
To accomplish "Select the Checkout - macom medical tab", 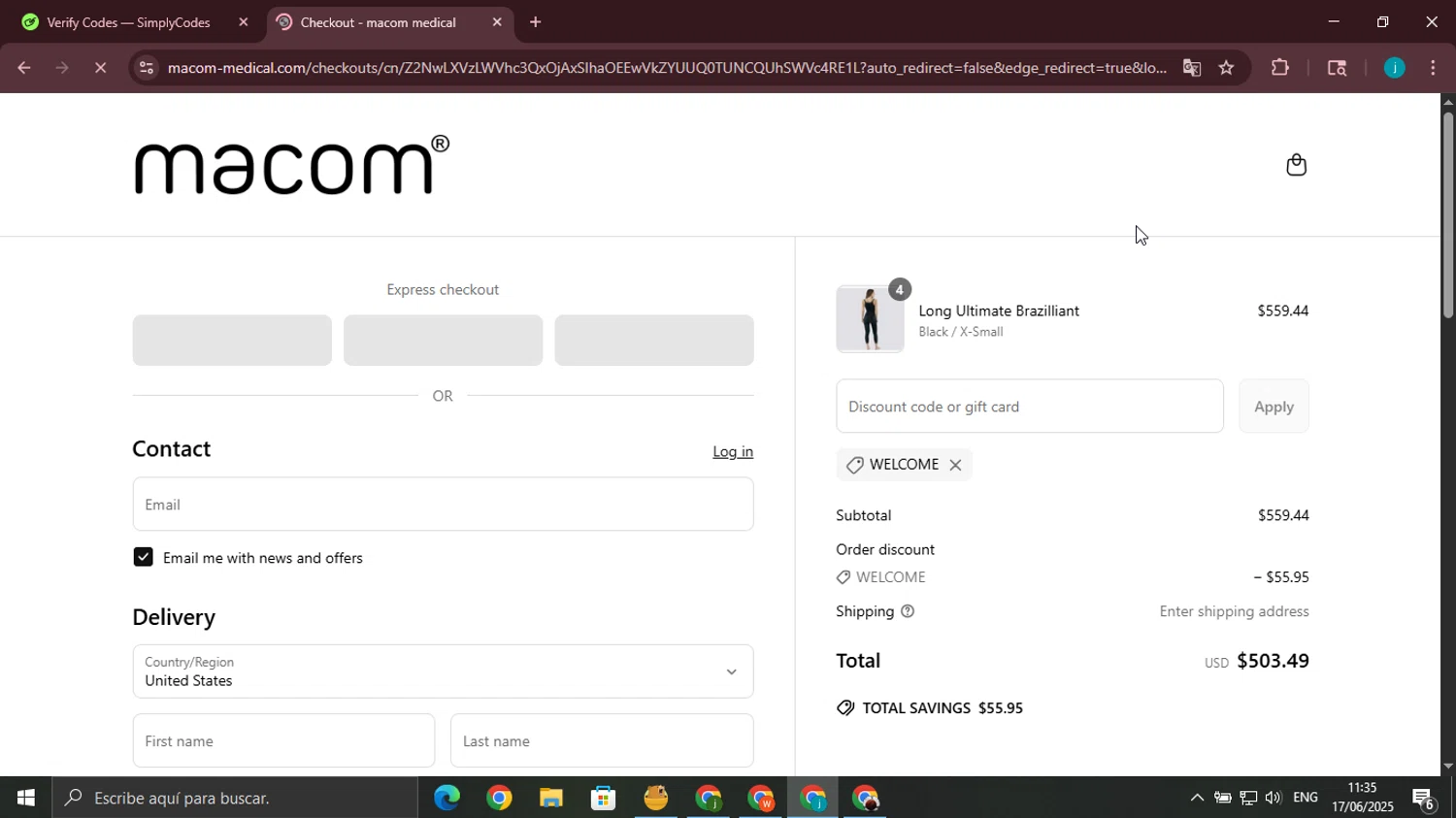I will (x=379, y=22).
